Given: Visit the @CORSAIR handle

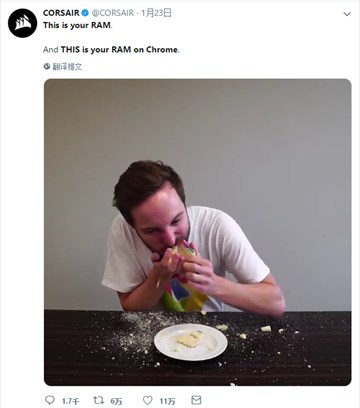Looking at the screenshot, I should (113, 13).
